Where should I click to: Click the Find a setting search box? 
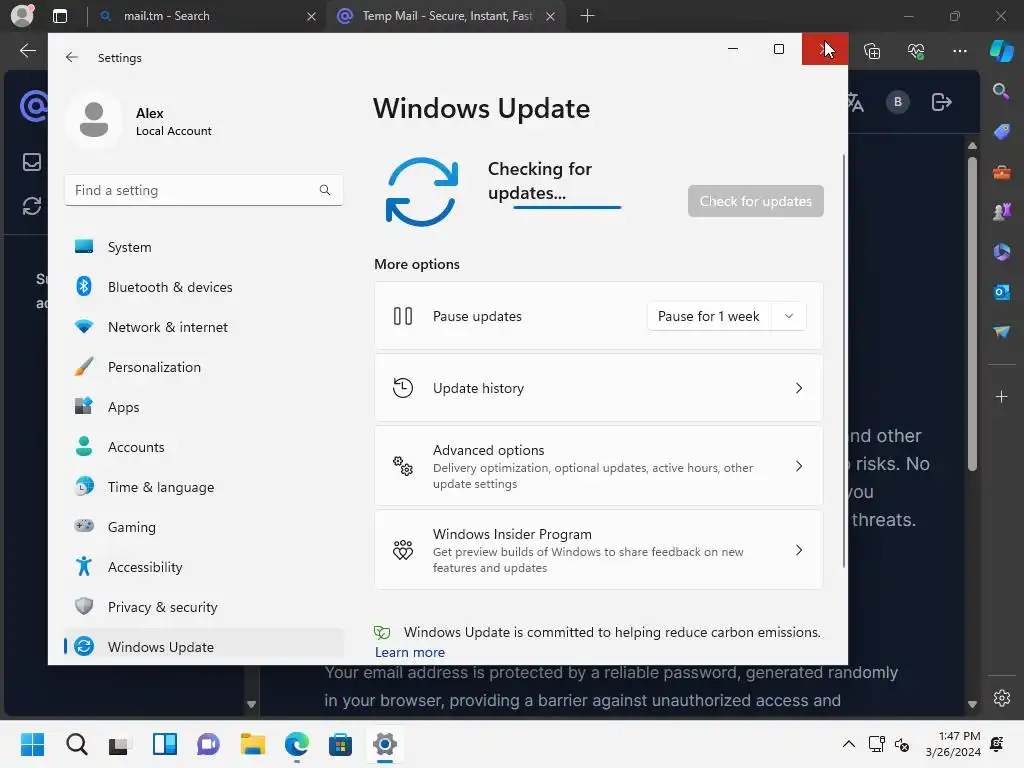click(204, 190)
